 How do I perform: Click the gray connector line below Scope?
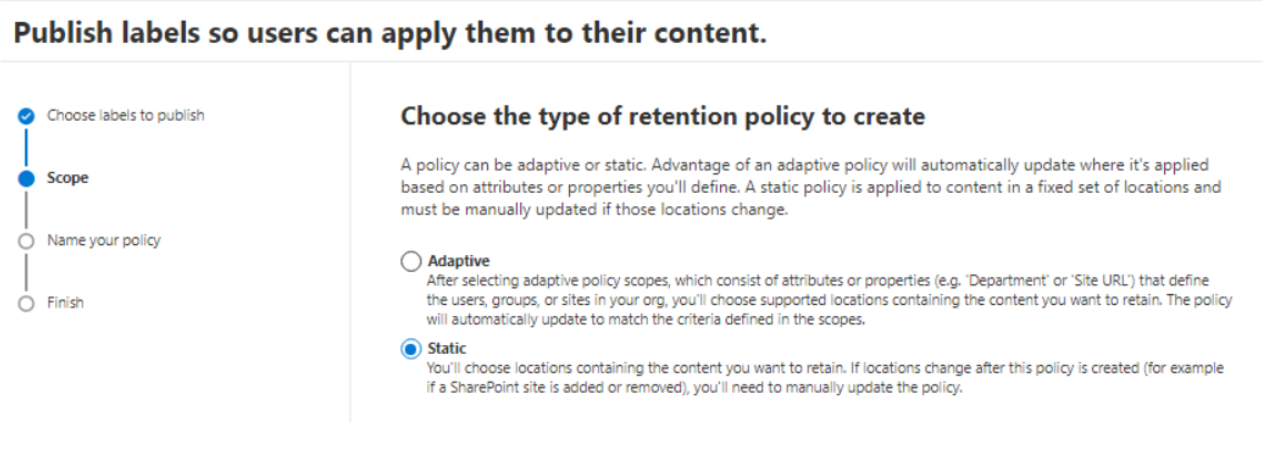27,209
